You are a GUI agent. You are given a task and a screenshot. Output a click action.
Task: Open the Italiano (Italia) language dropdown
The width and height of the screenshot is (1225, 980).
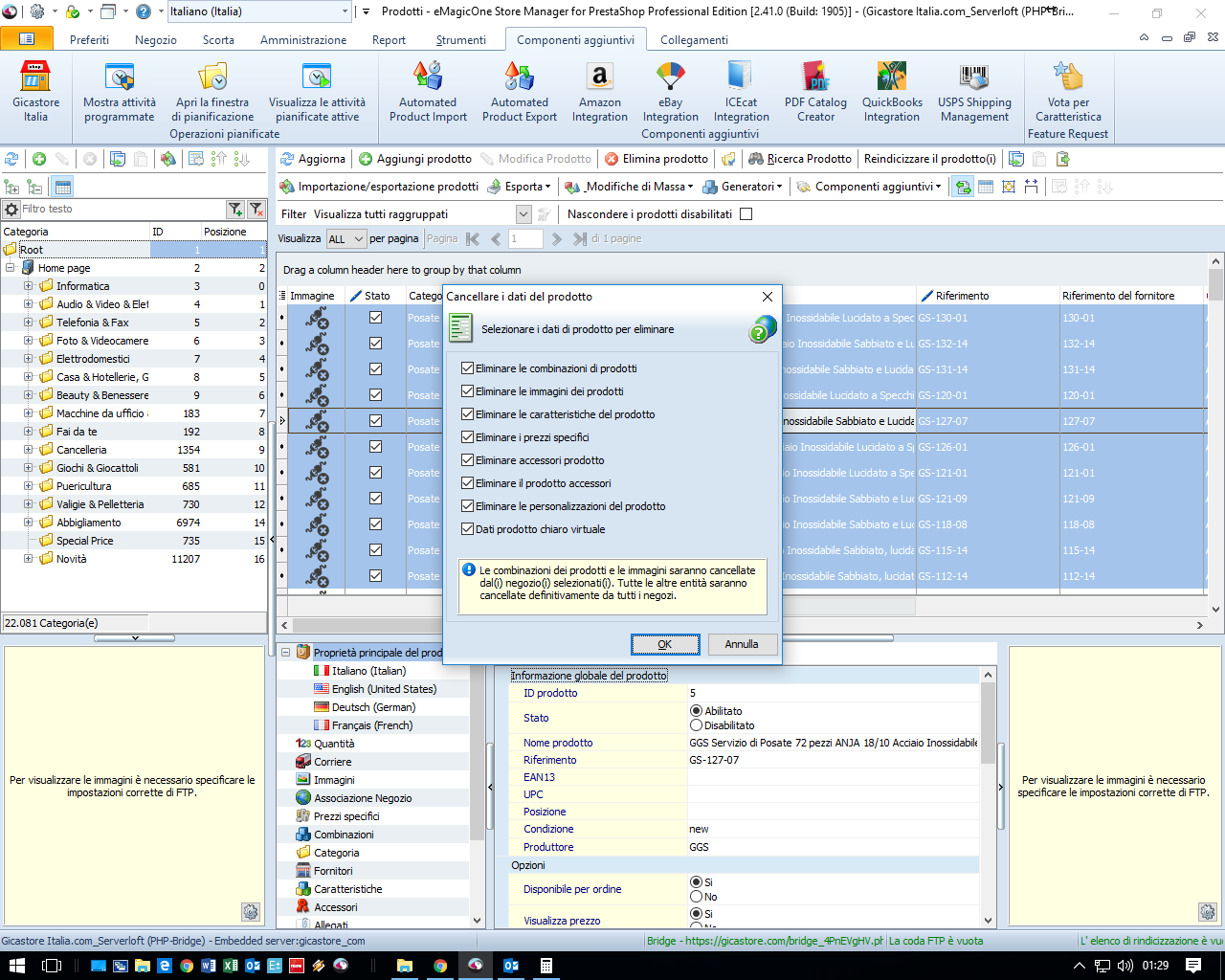[x=345, y=11]
